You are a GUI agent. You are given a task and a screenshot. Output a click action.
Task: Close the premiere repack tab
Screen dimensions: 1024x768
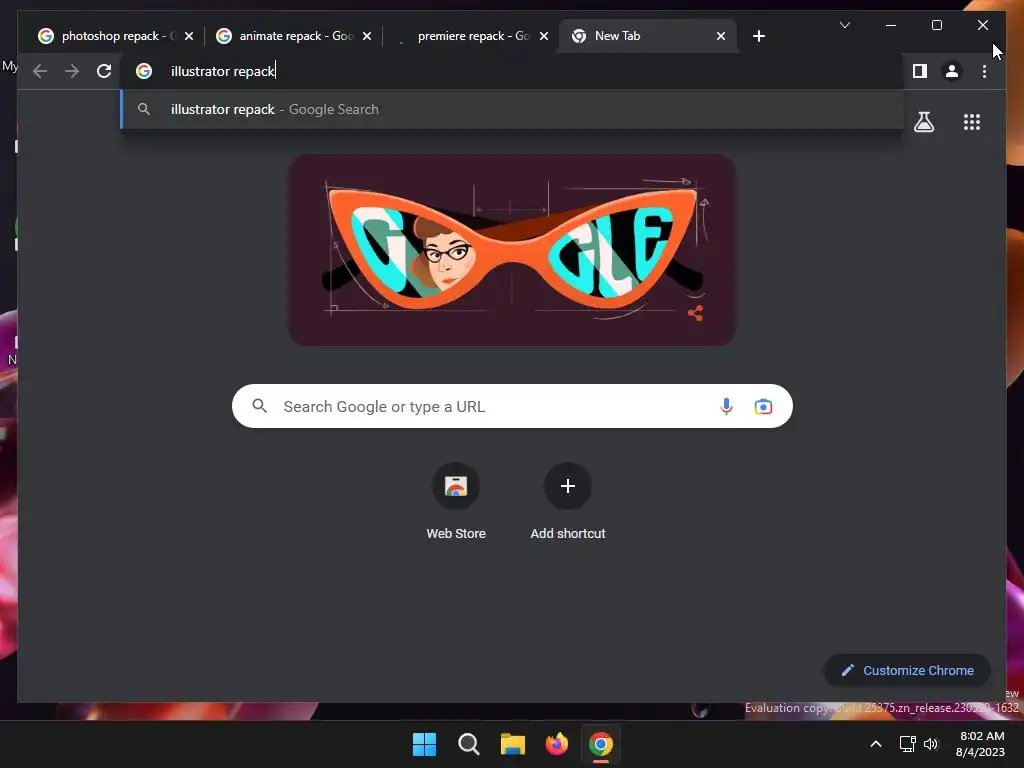(x=543, y=36)
